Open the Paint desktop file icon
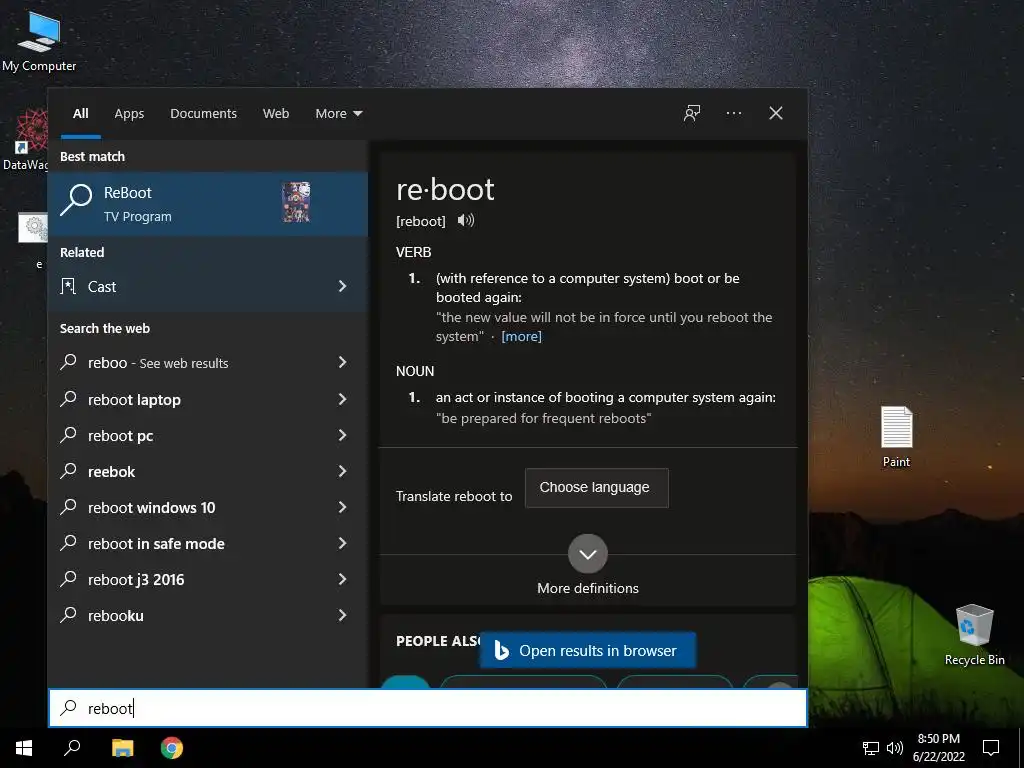This screenshot has height=768, width=1024. coord(896,436)
